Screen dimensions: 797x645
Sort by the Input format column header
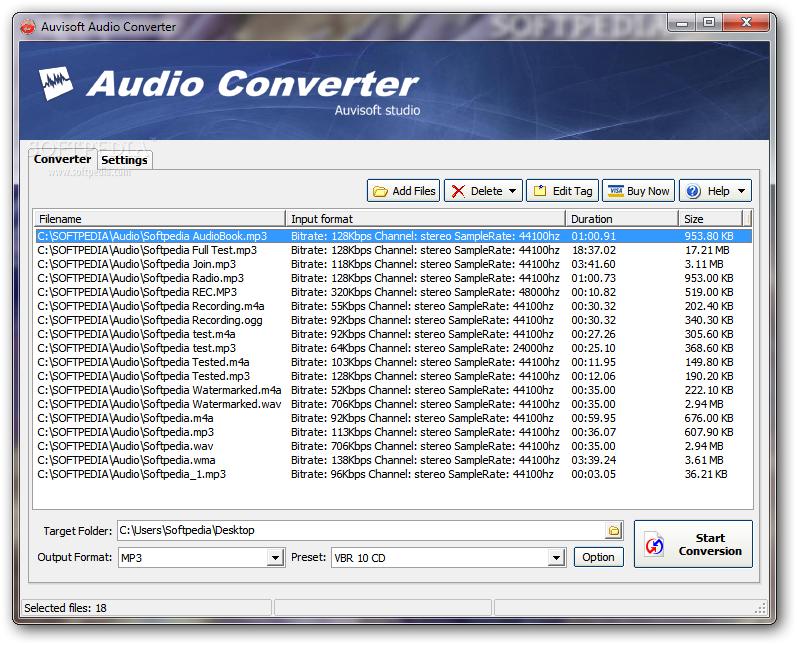point(426,219)
